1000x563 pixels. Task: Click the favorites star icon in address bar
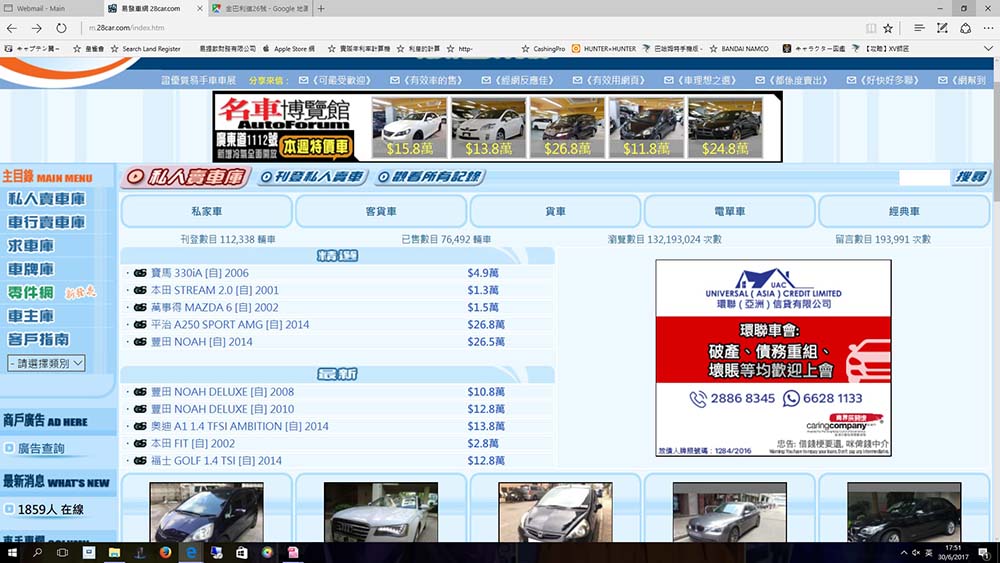pos(888,28)
